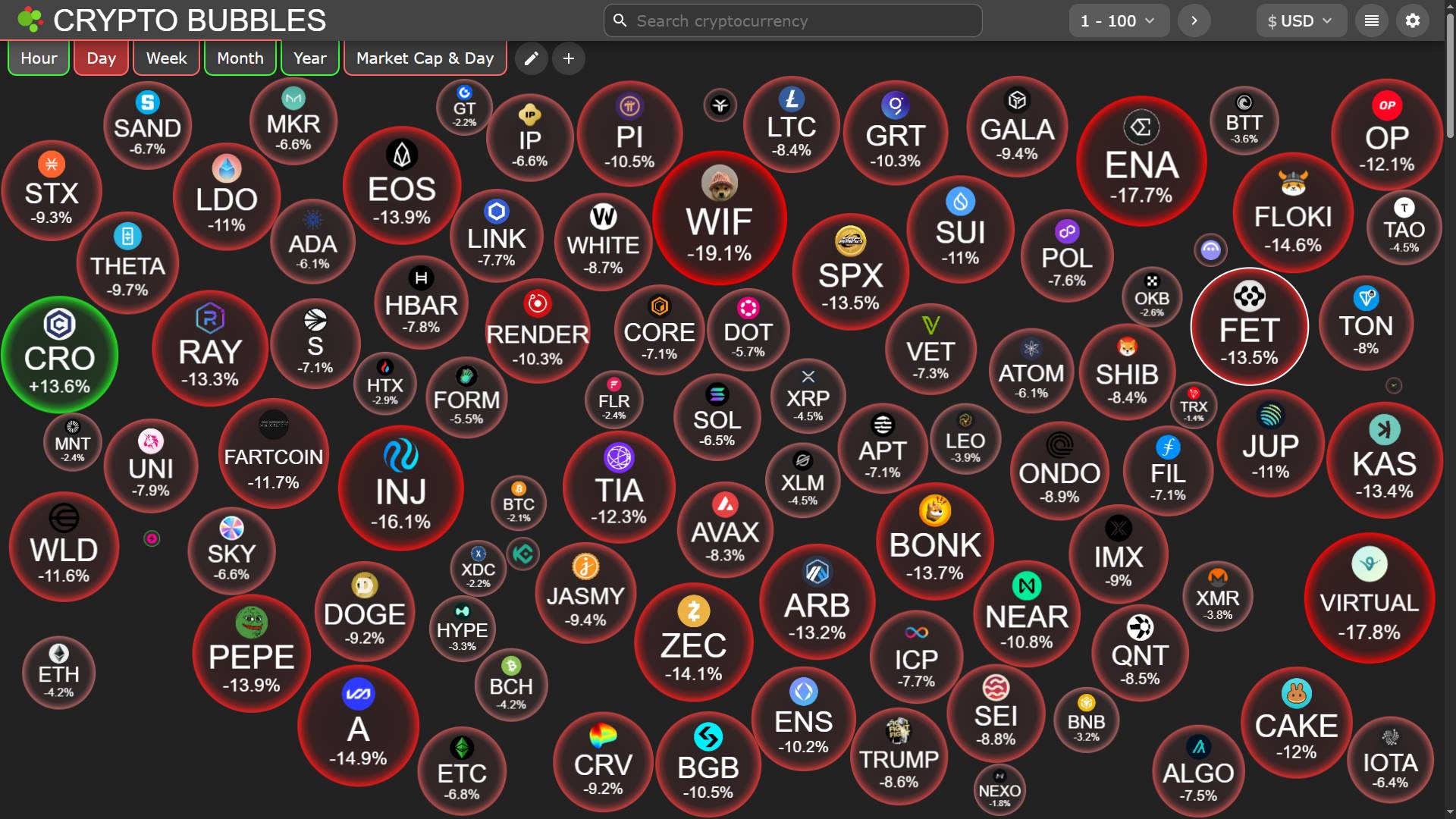Open the BTC small bubble

[519, 503]
